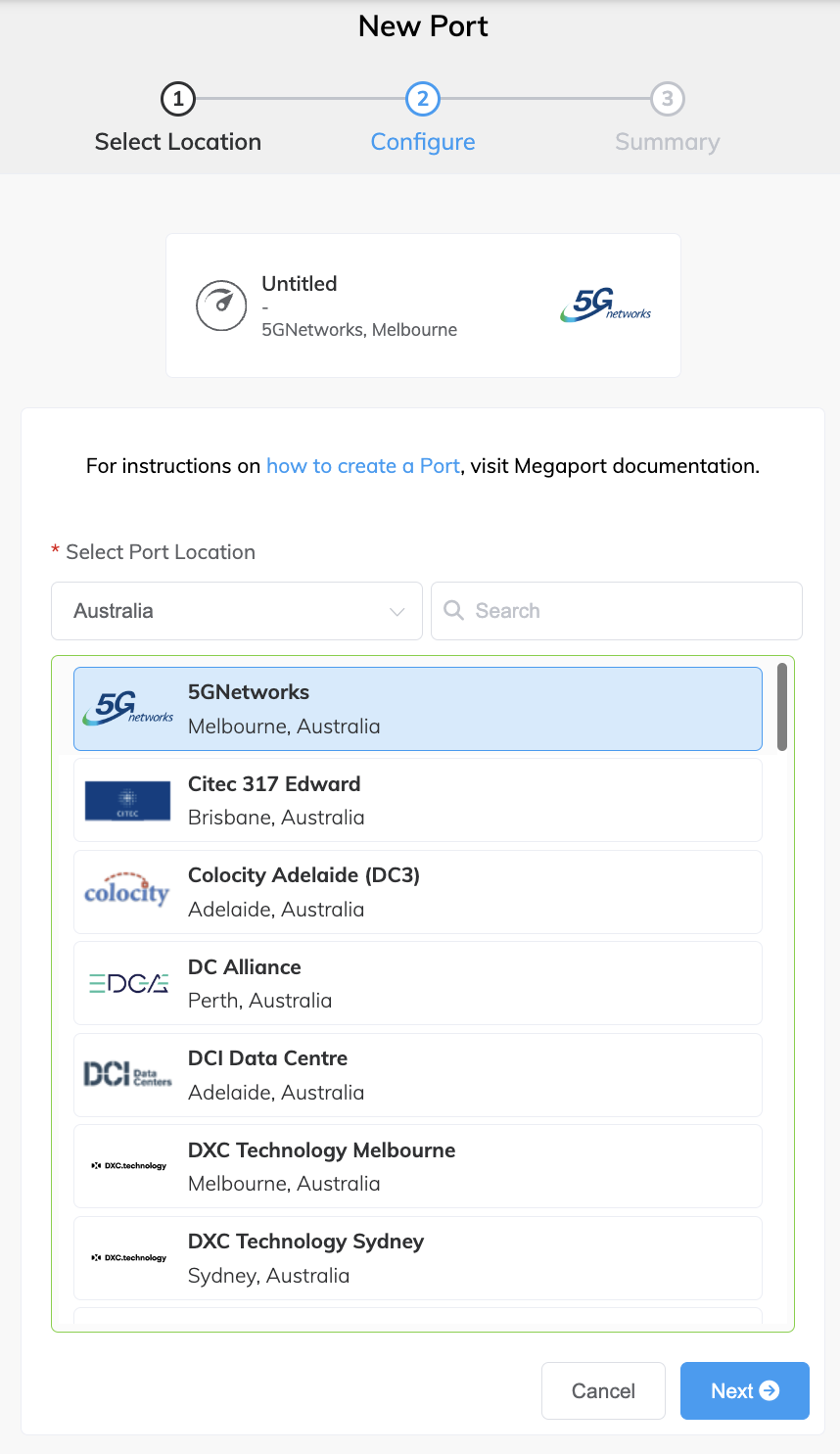Select DXC Technology Melbourne location

click(x=418, y=1166)
